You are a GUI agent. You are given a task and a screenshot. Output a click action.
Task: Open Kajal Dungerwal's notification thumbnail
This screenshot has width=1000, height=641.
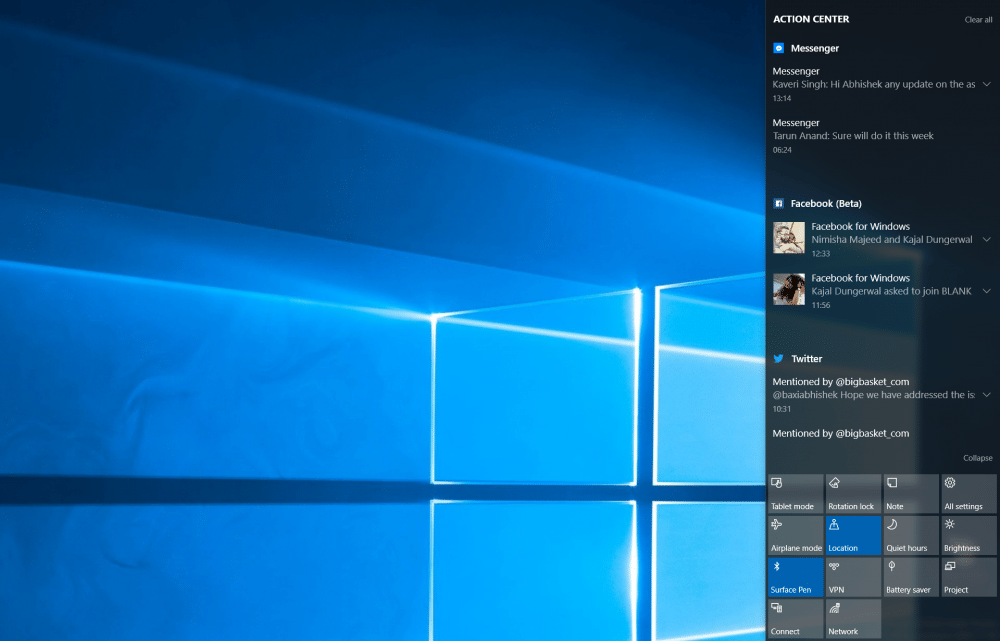click(x=789, y=289)
